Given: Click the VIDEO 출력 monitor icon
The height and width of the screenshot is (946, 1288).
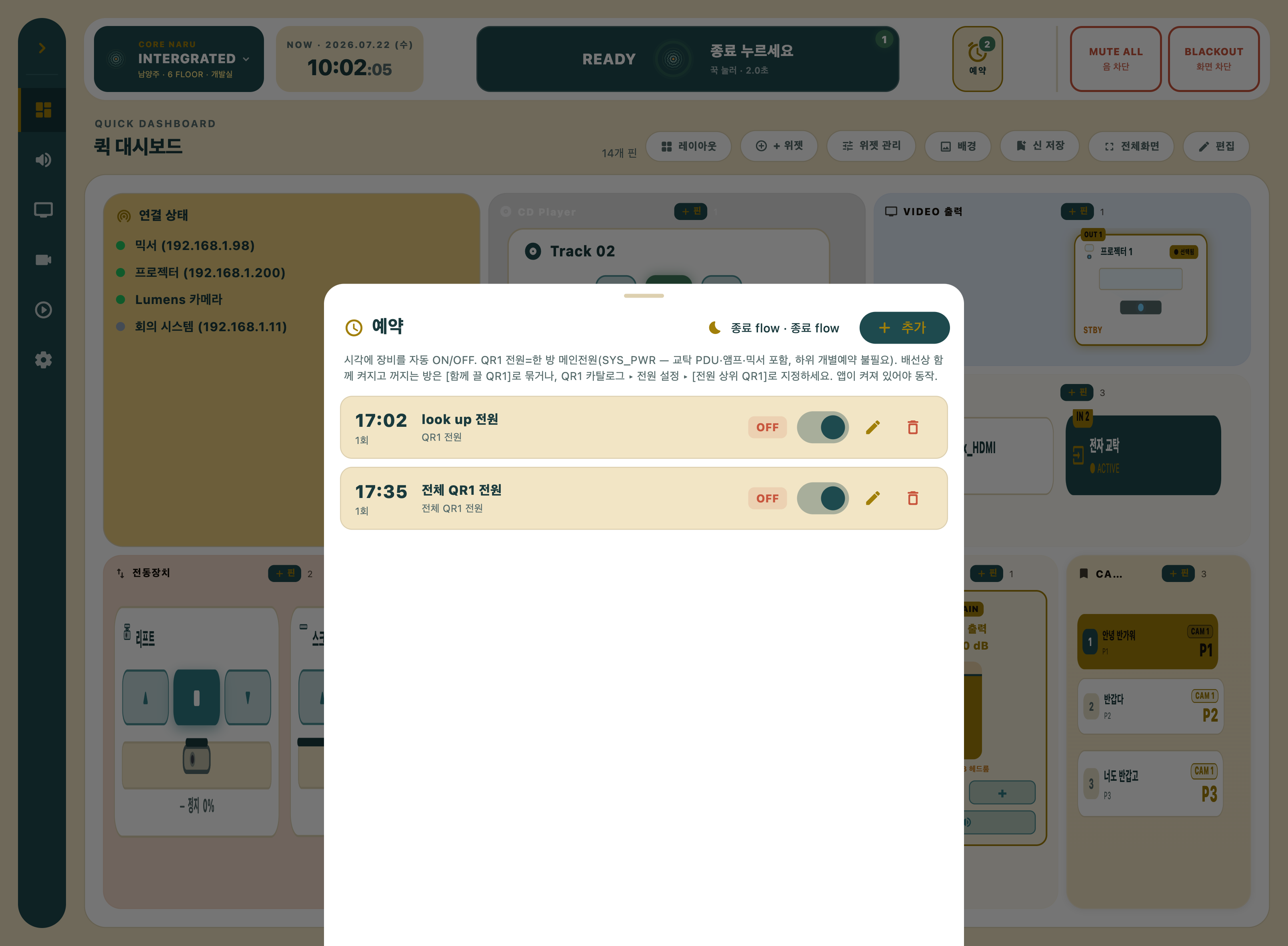Looking at the screenshot, I should [891, 211].
